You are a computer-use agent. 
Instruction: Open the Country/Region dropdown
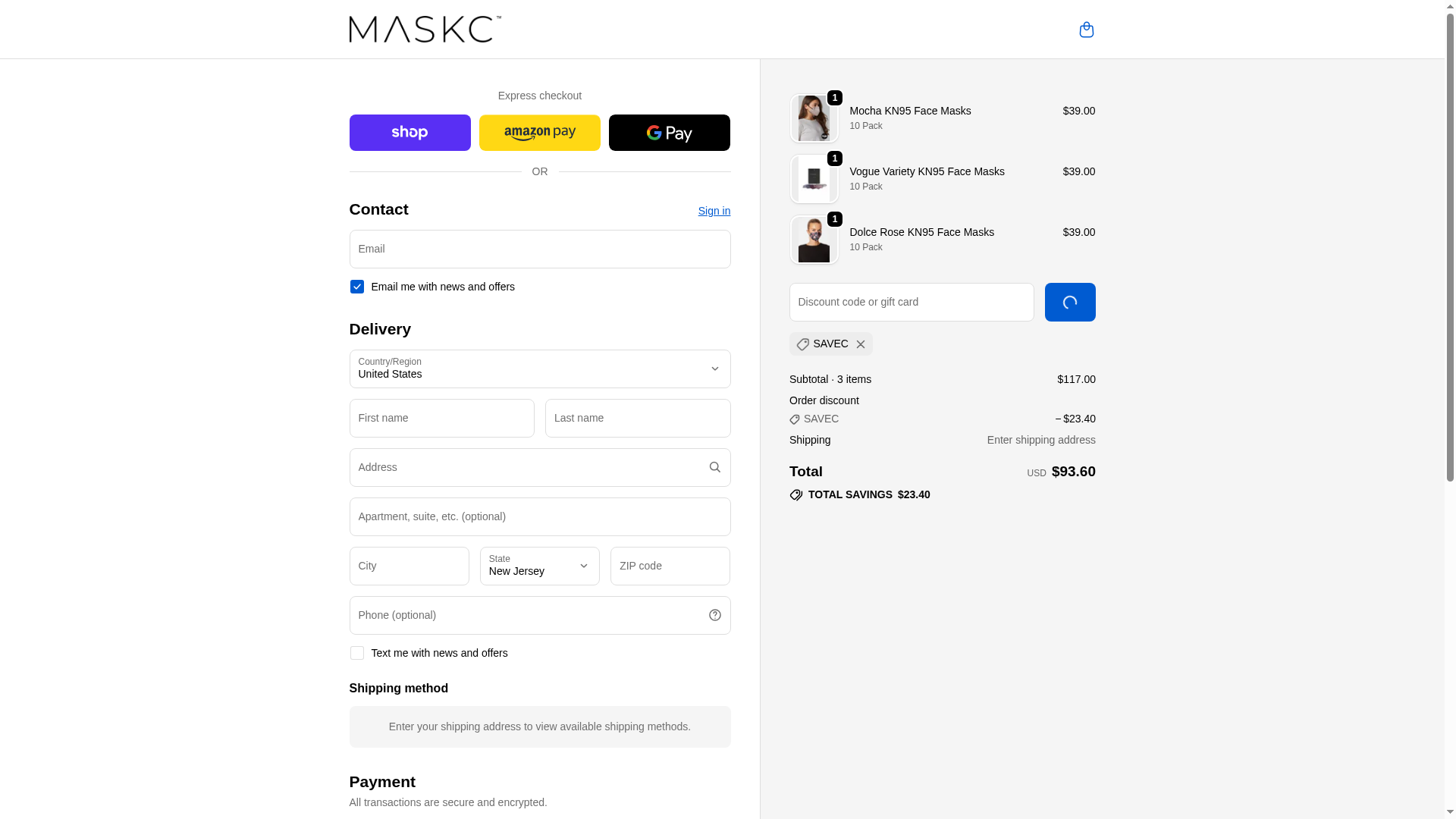(x=539, y=369)
